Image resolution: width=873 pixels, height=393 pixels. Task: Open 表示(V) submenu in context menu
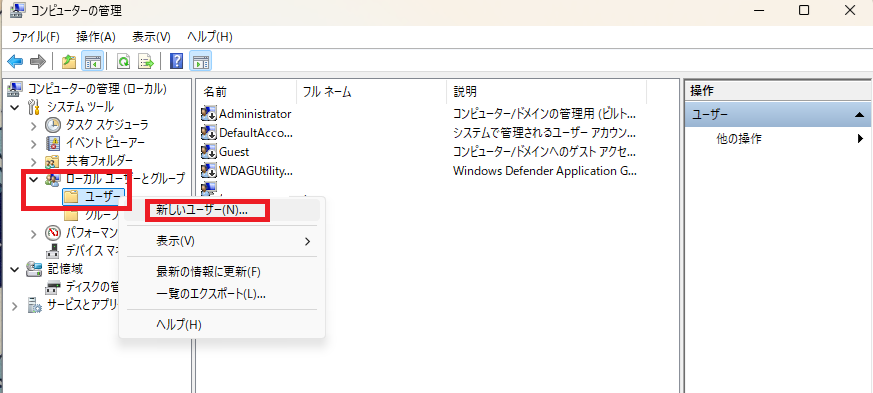(223, 241)
